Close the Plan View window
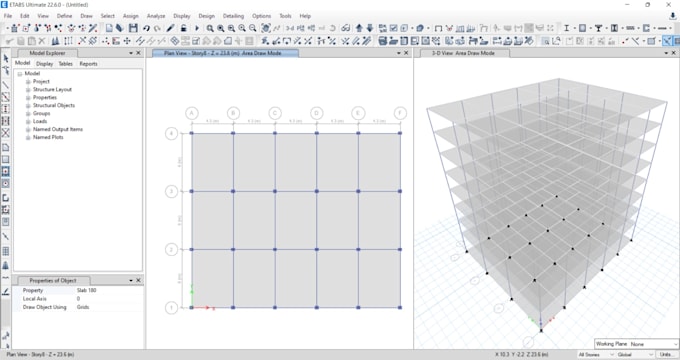The height and width of the screenshot is (360, 680). click(x=406, y=53)
